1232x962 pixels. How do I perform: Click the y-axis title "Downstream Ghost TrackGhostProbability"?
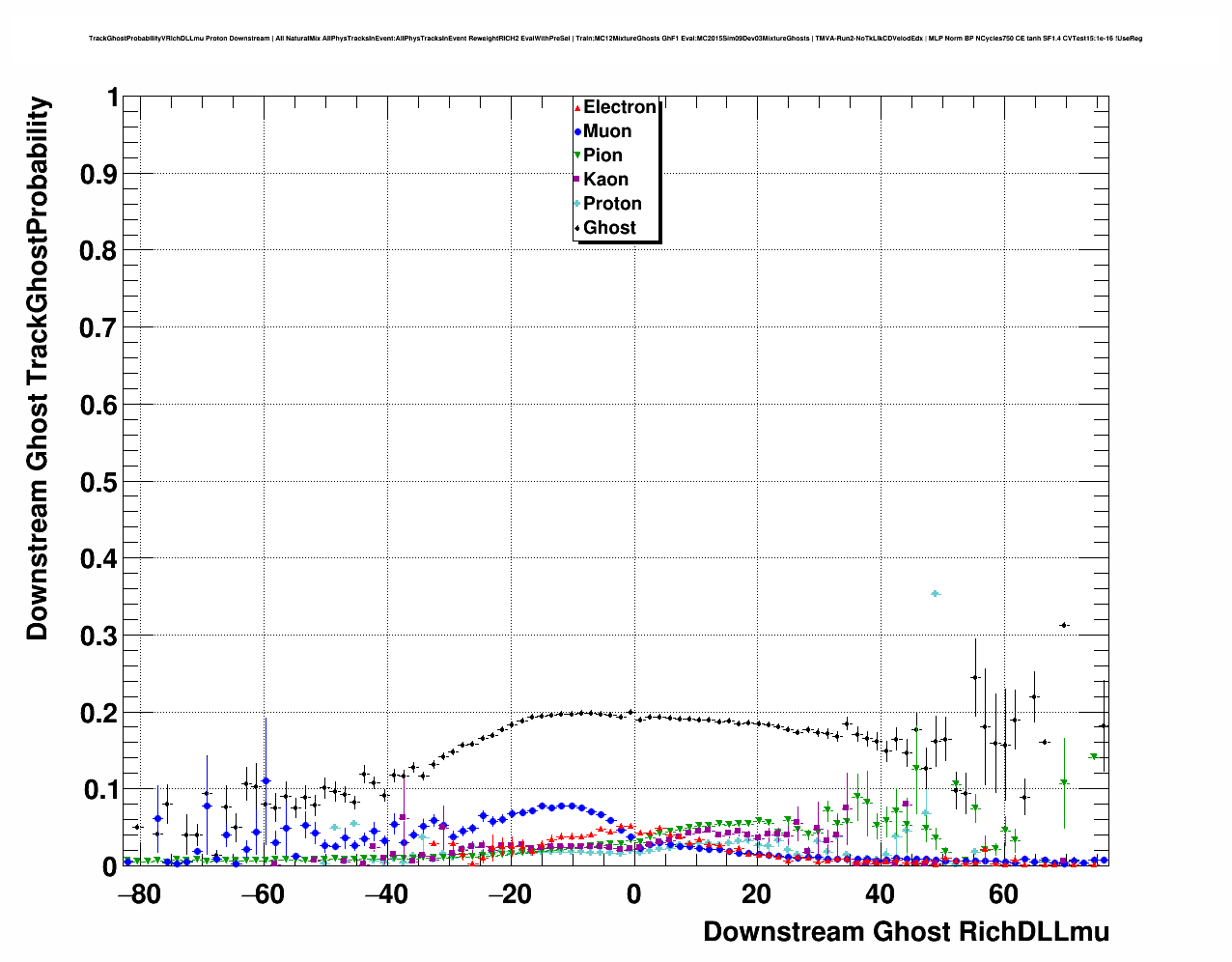pyautogui.click(x=37, y=368)
